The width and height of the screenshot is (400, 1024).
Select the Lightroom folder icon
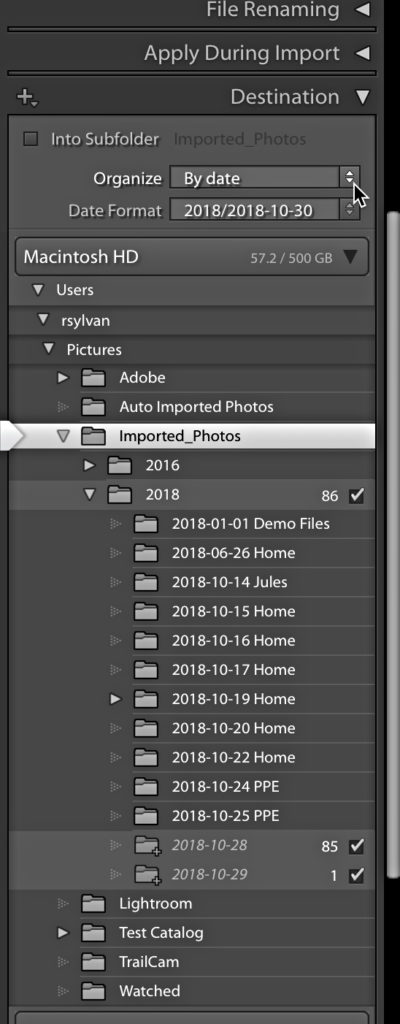[x=93, y=904]
